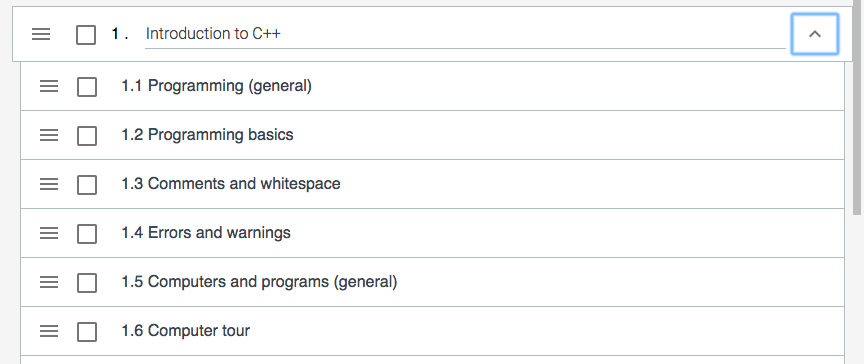Click drag handle beside 1.5 Computers and programs
864x364 pixels.
point(49,282)
